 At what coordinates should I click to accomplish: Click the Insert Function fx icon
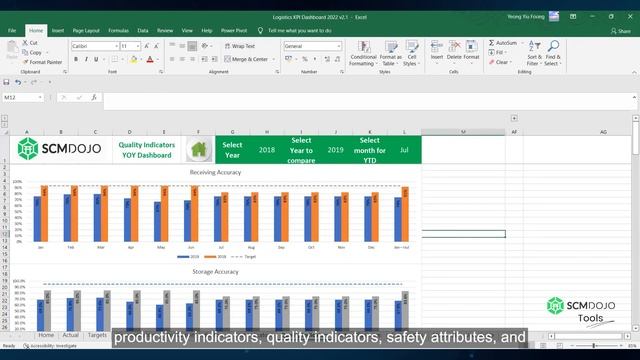(x=94, y=97)
